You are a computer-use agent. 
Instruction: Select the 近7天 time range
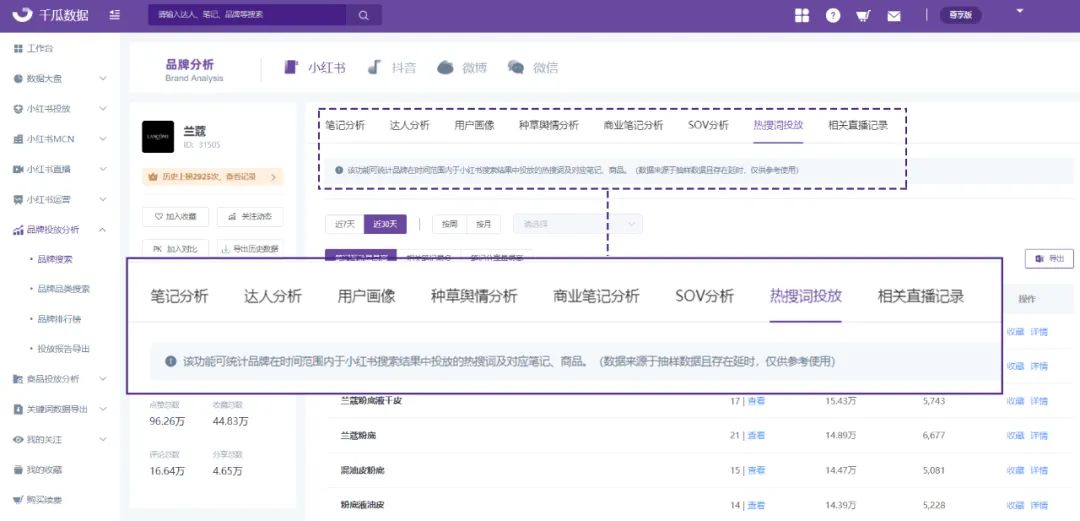(x=344, y=224)
